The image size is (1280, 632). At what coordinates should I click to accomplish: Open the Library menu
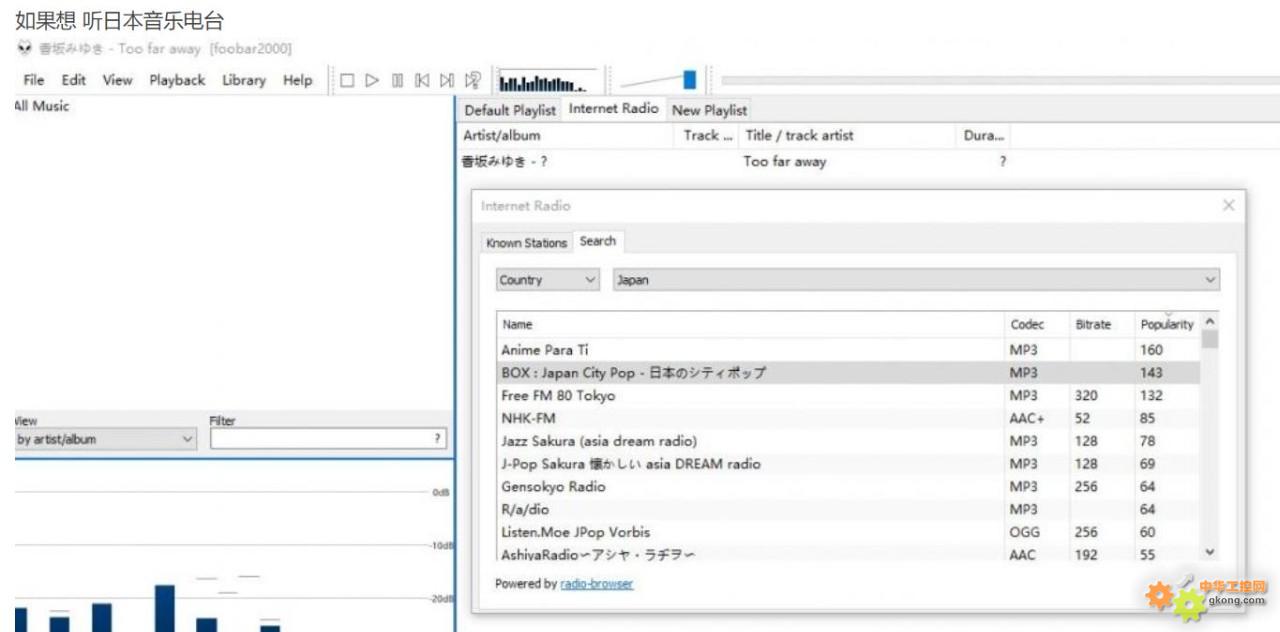coord(244,81)
